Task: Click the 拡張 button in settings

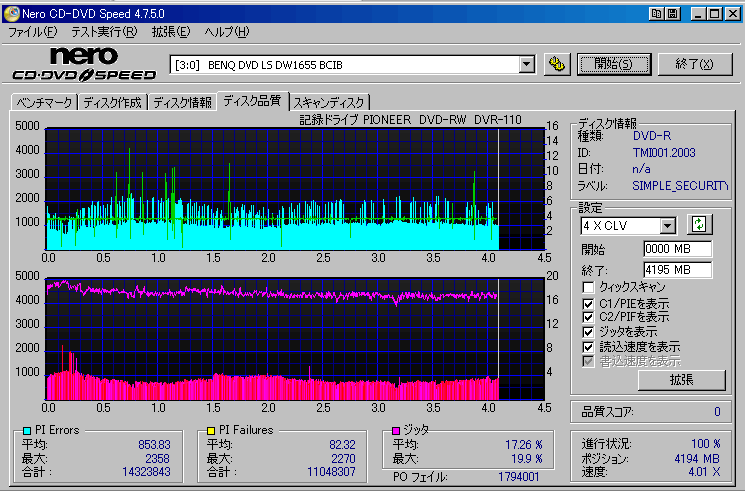Action: [682, 380]
